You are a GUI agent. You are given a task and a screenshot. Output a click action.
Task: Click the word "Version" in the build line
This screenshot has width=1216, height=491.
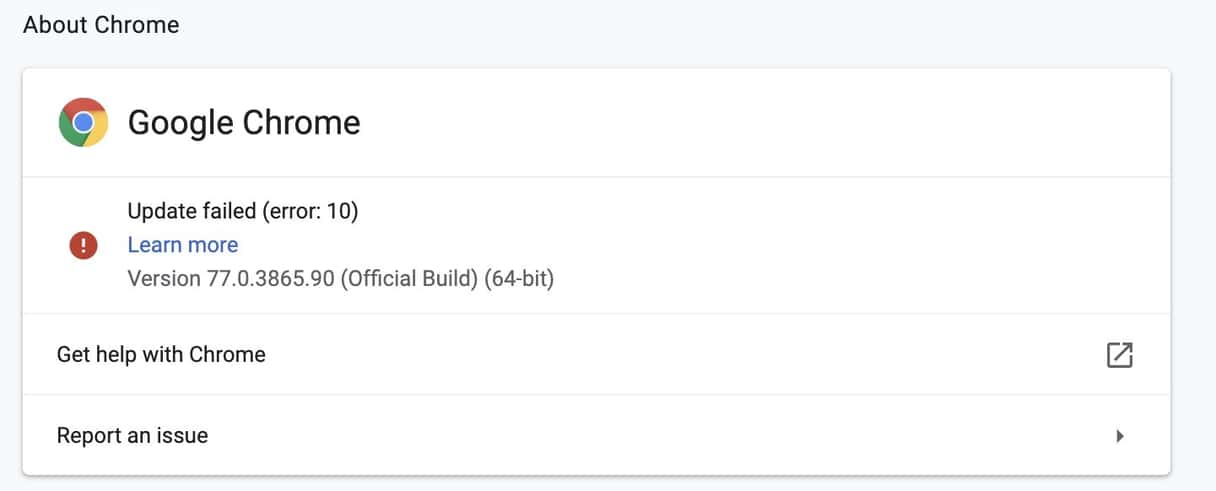tap(162, 278)
